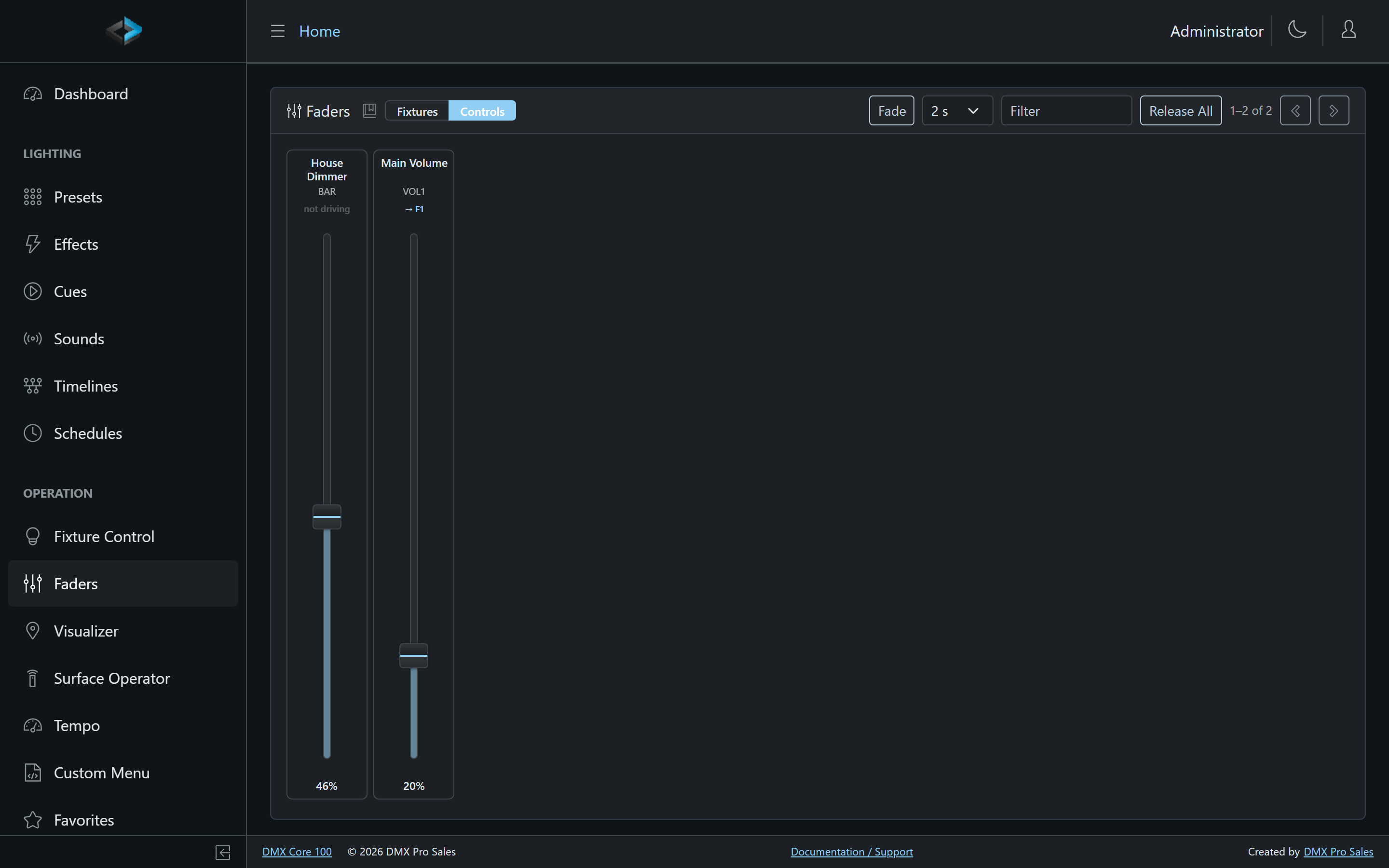Open the Presets menu item
The width and height of the screenshot is (1389, 868).
pyautogui.click(x=123, y=197)
